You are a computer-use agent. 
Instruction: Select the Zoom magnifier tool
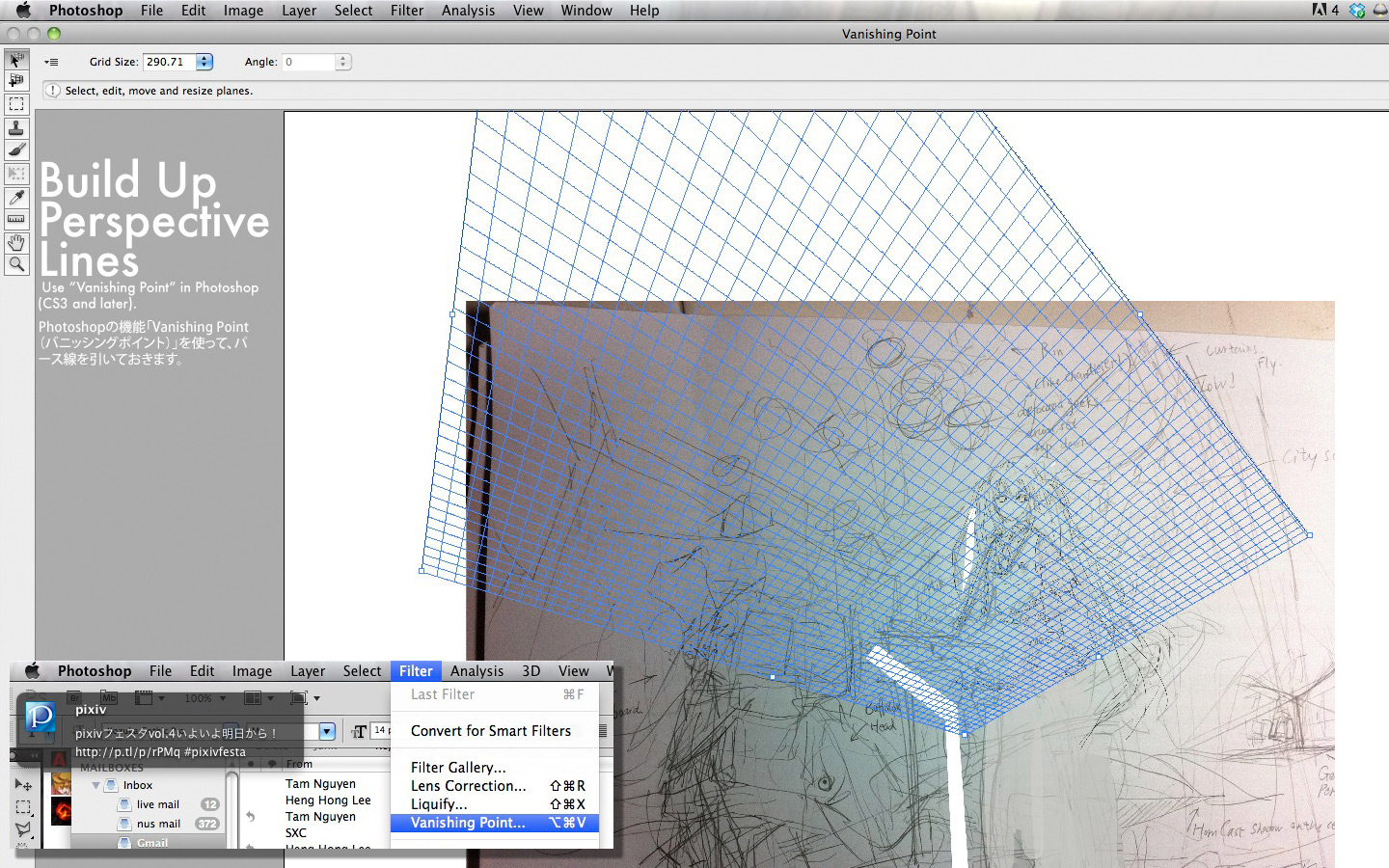click(x=16, y=264)
